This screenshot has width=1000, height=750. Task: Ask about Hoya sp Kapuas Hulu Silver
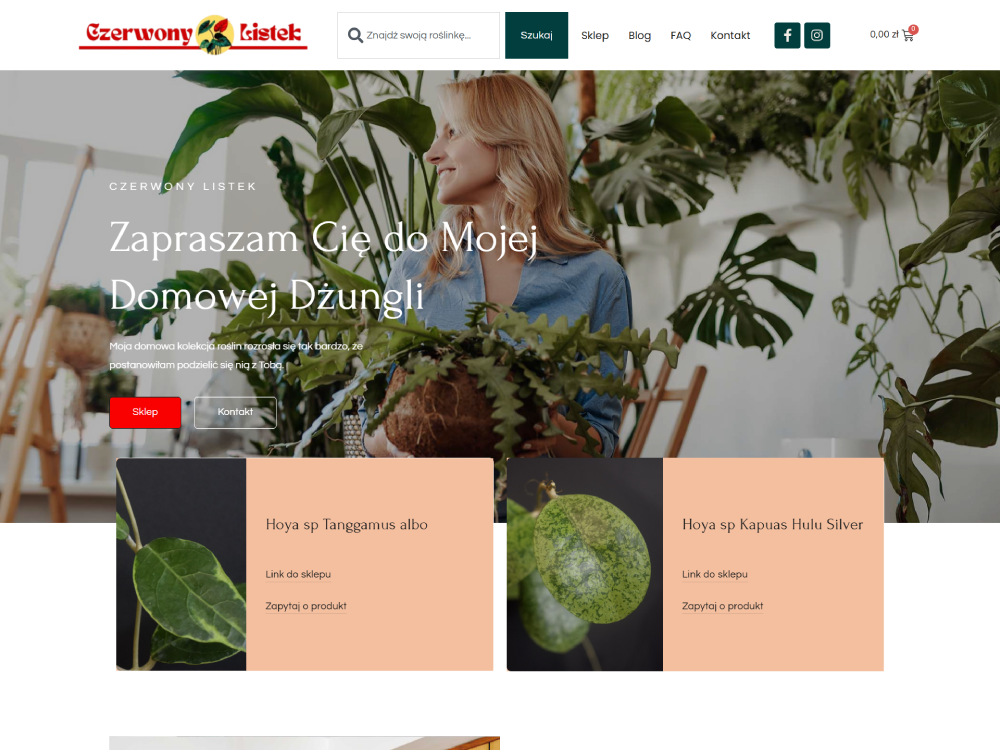click(723, 606)
